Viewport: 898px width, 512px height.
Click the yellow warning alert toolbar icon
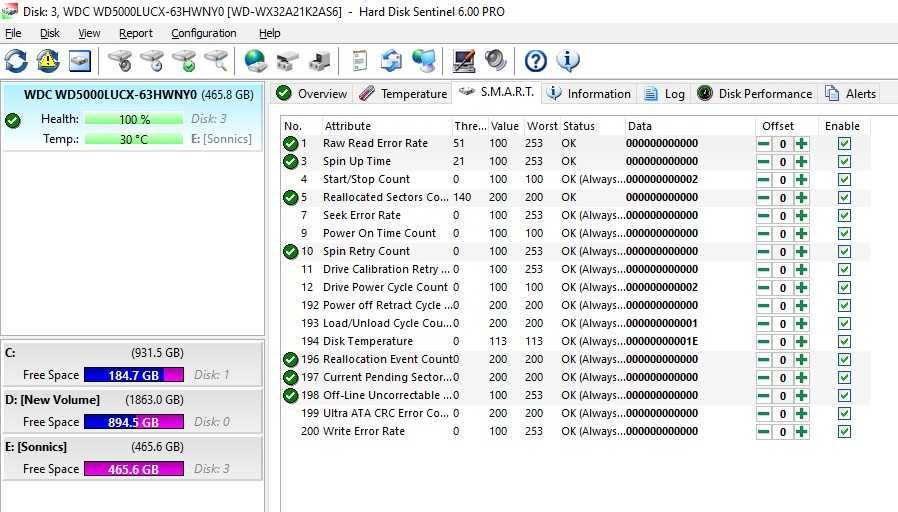[x=48, y=61]
